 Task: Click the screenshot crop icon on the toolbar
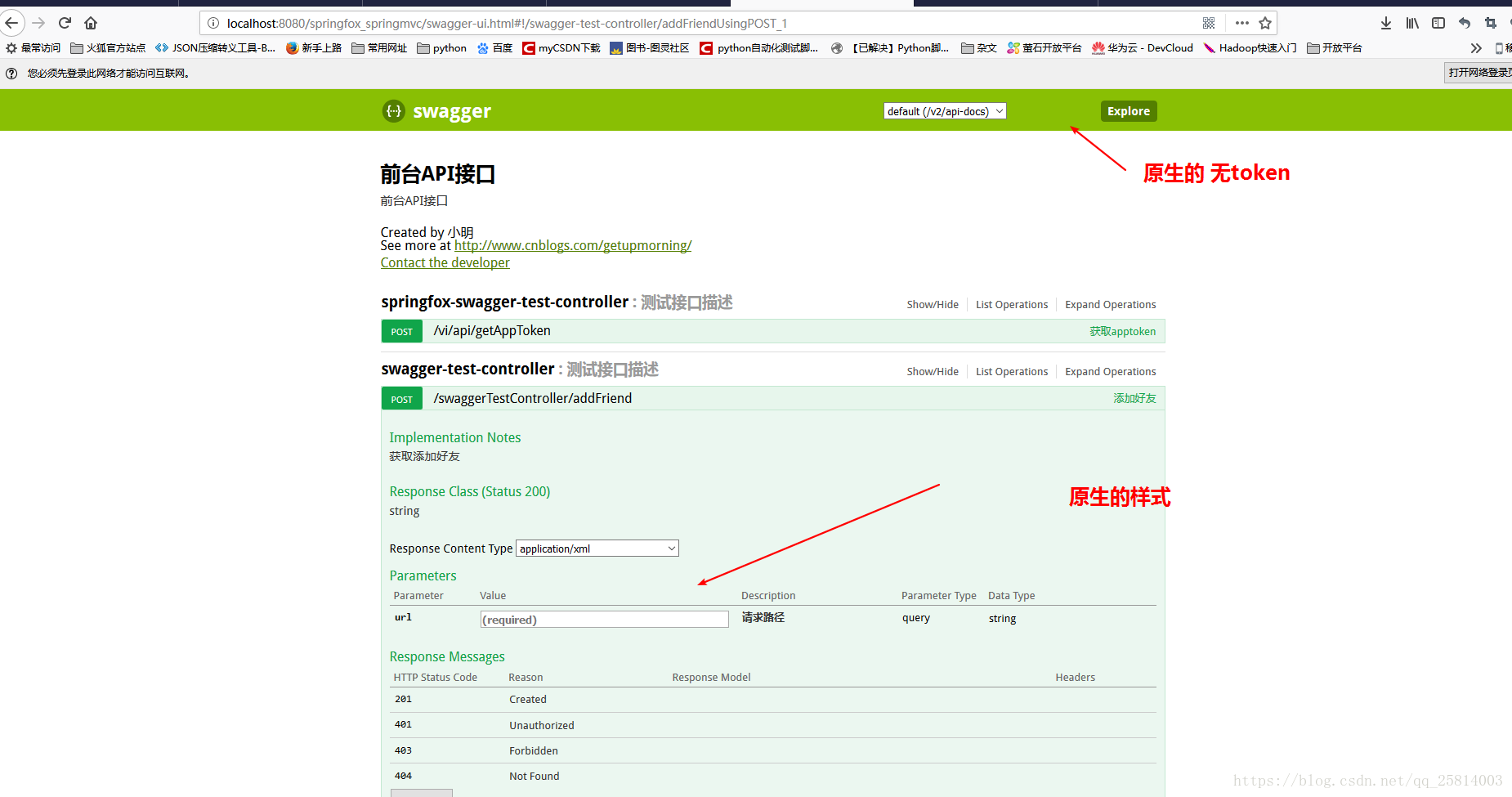coord(1490,23)
